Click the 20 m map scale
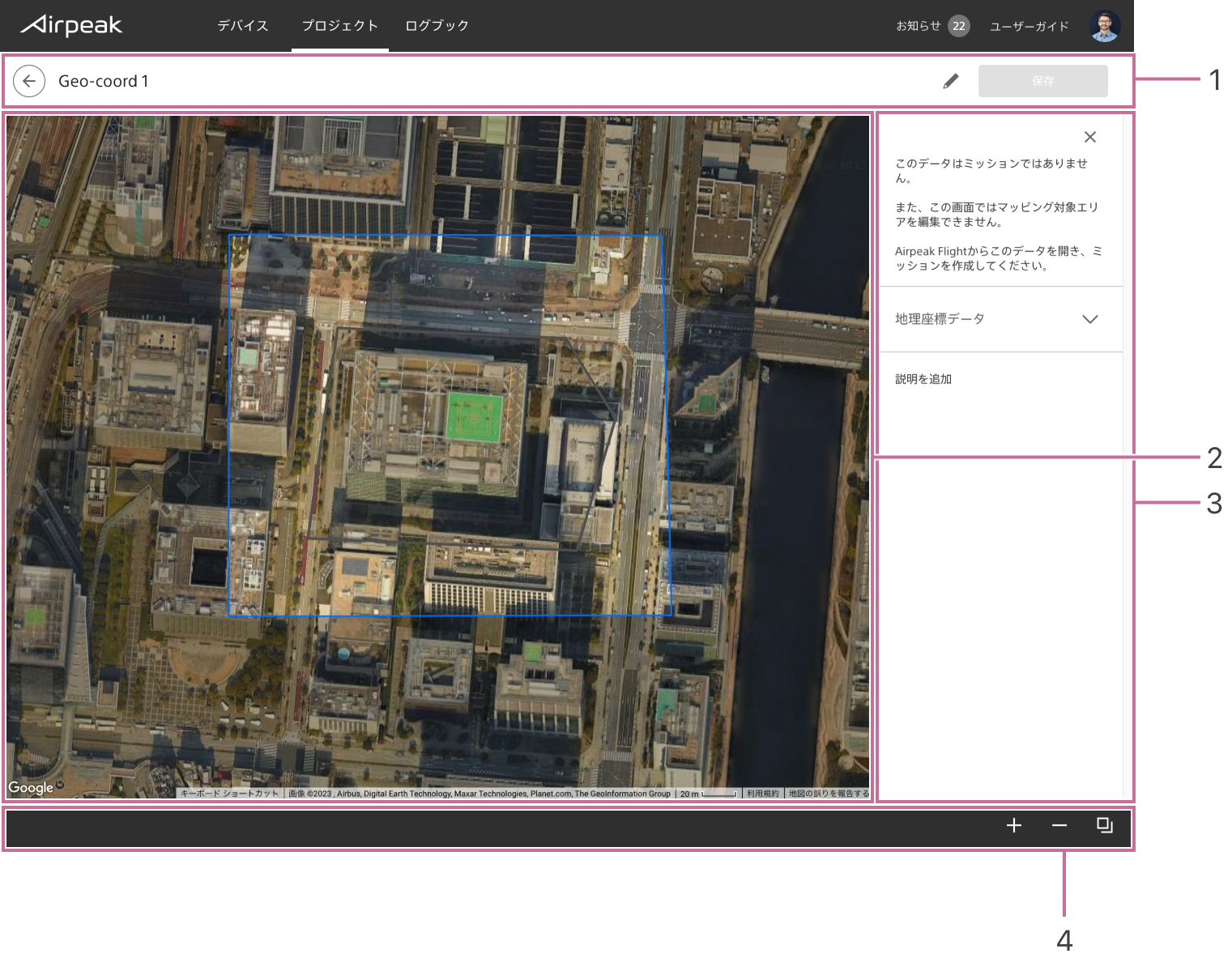This screenshot has height=958, width=1232. point(708,794)
